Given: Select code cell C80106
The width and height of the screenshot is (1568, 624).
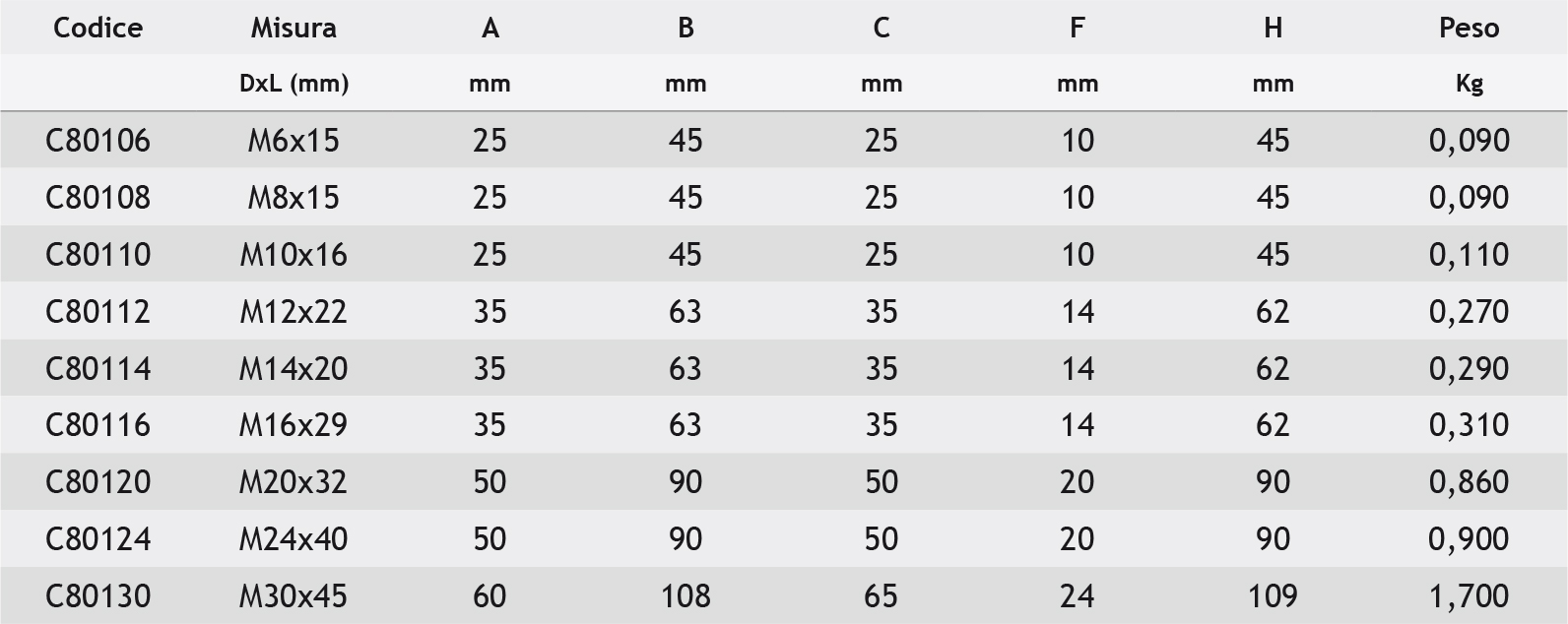Looking at the screenshot, I should 98,141.
